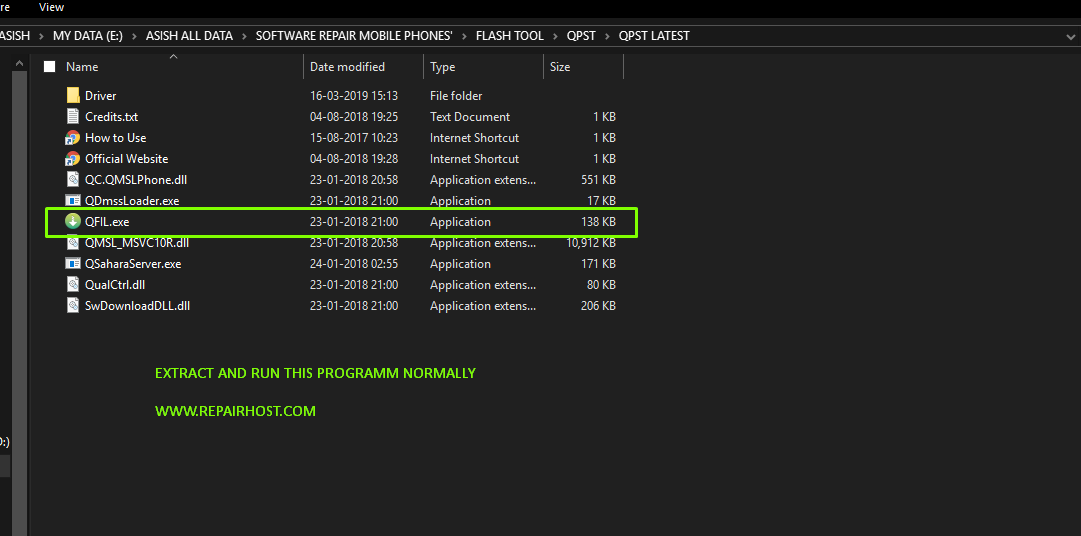Click the Official Website shortcut icon

click(72, 159)
